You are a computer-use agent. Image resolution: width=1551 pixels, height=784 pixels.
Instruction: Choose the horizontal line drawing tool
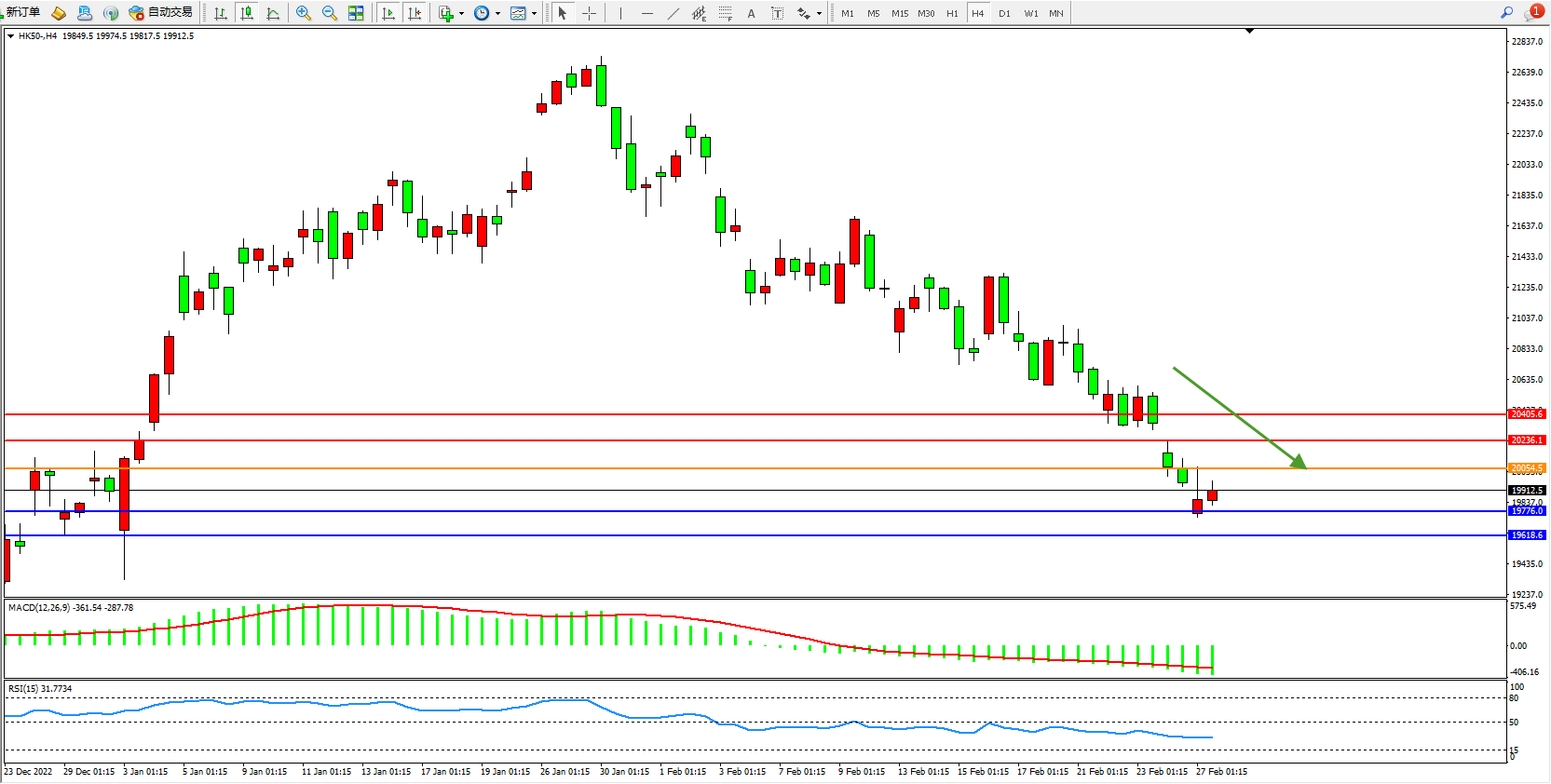646,13
